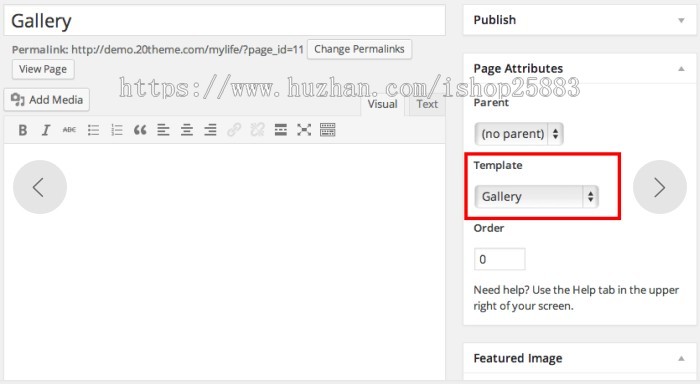This screenshot has width=700, height=384.
Task: Go to the next slide arrow
Action: pos(660,187)
